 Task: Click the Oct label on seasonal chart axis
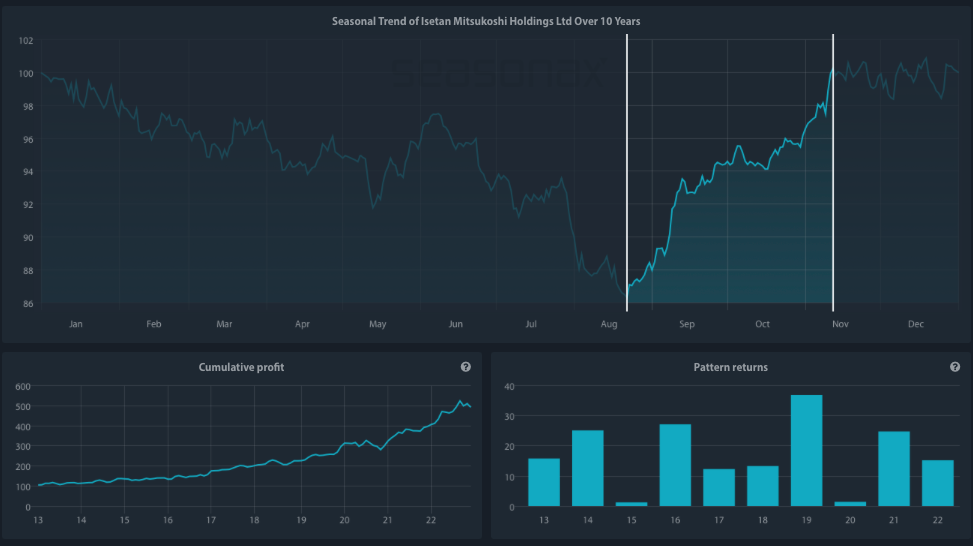pos(762,324)
